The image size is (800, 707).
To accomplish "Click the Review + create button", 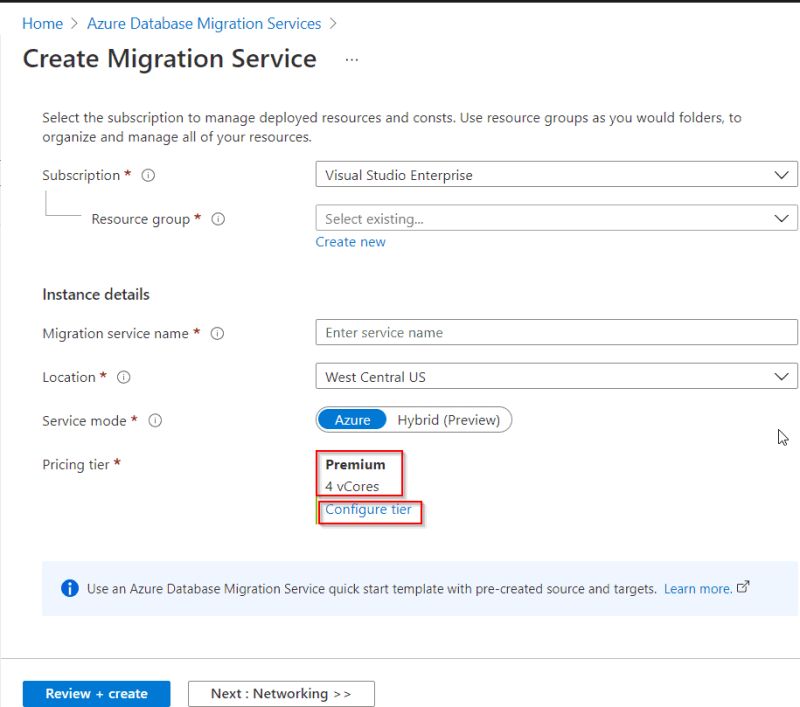I will (x=95, y=693).
